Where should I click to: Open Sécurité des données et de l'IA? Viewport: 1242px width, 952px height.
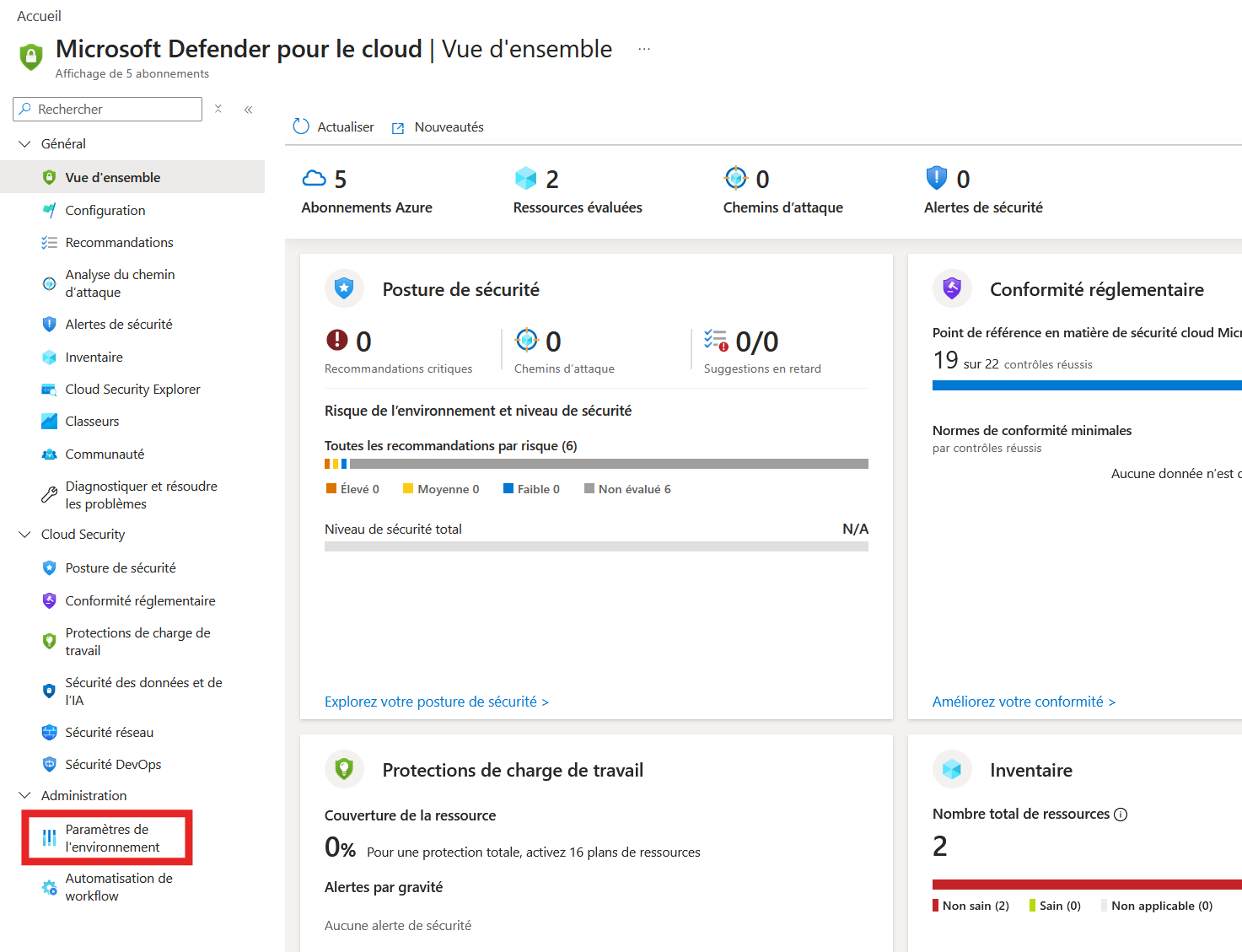(132, 691)
